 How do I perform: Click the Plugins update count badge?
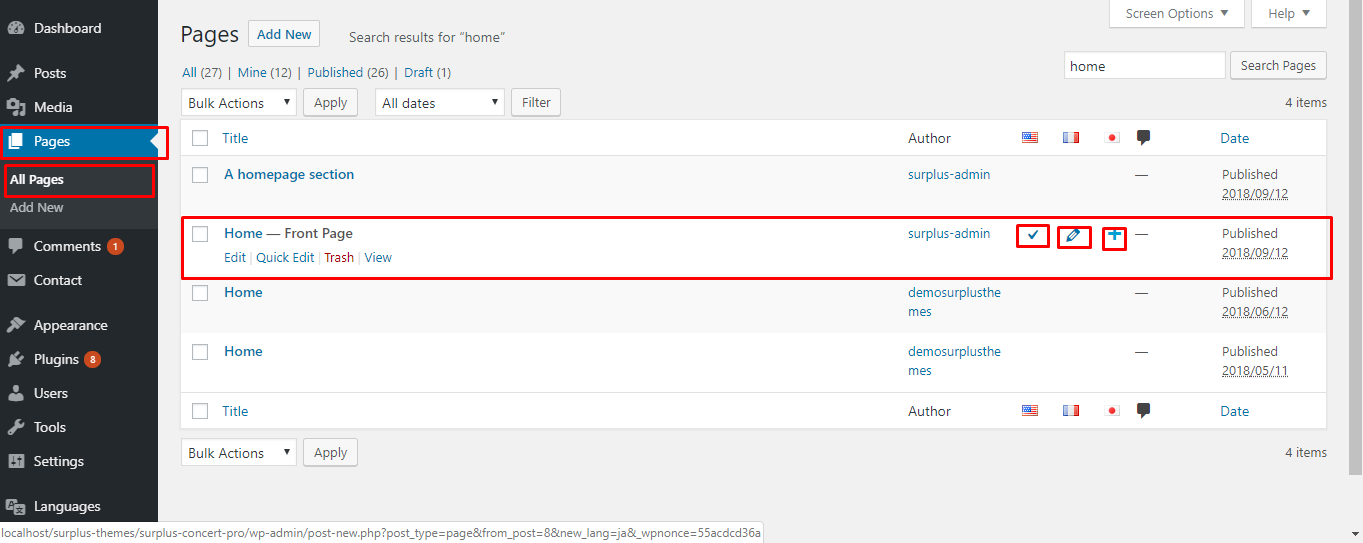92,359
